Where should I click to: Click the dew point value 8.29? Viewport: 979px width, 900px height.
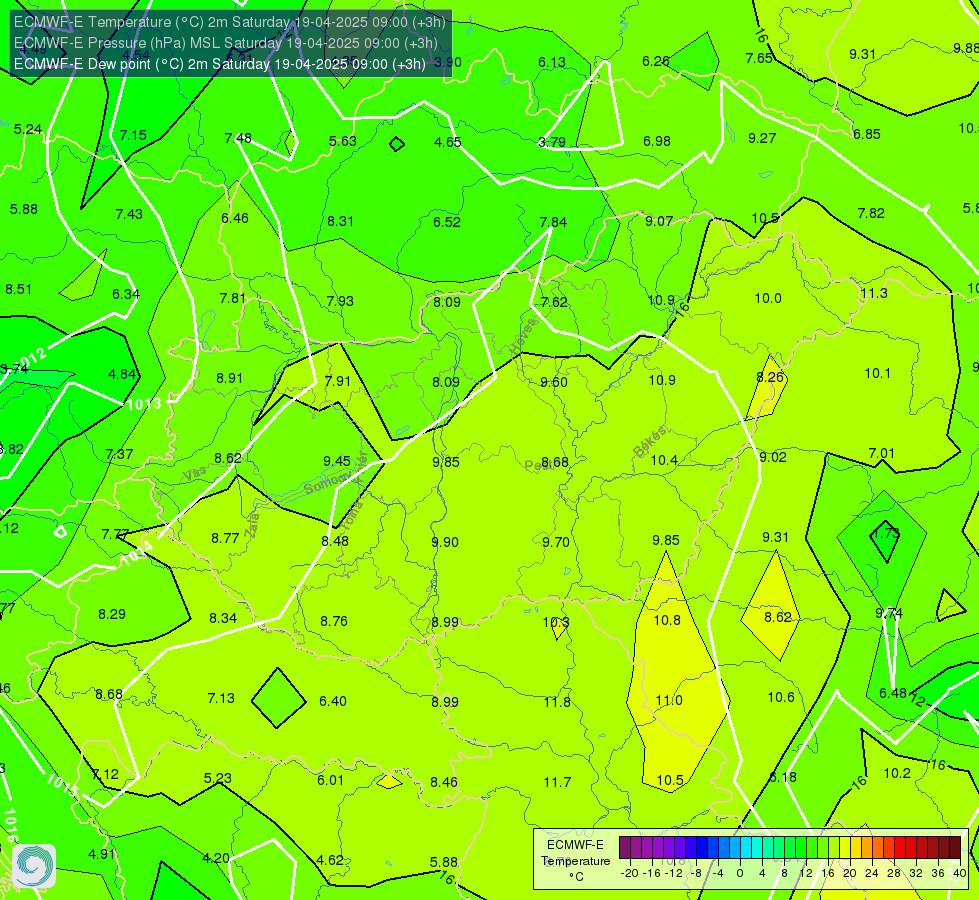[x=112, y=614]
